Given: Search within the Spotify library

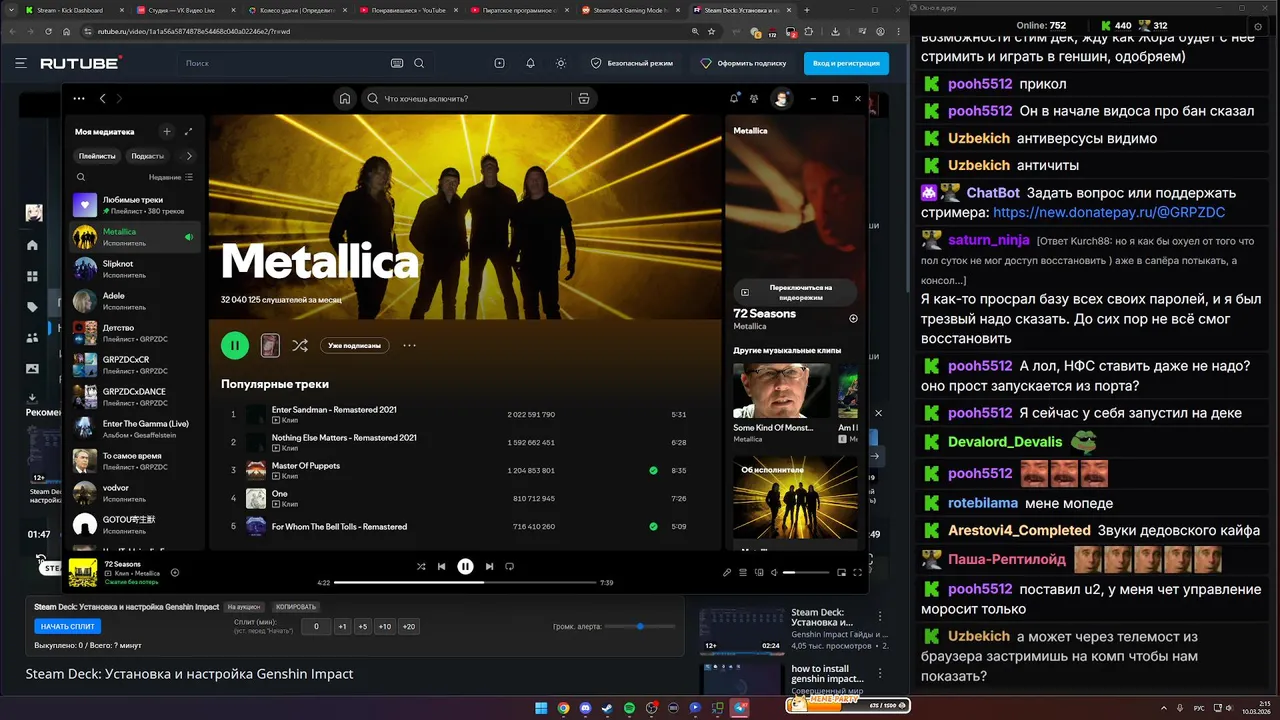Looking at the screenshot, I should click(81, 177).
